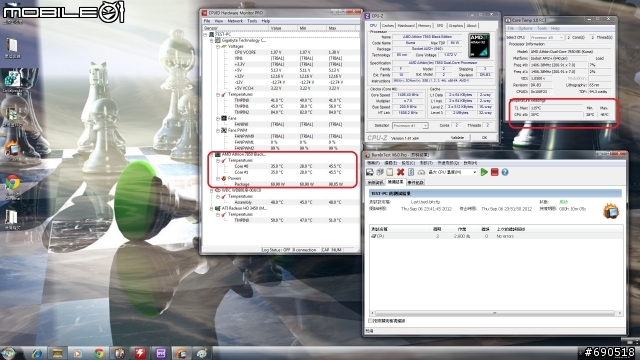Click the Tj. Max field in Core Temp
640x360 pixels.
[556, 108]
